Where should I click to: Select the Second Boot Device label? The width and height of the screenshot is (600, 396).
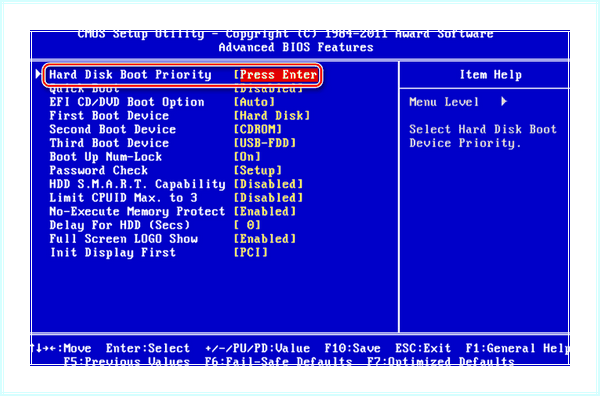(x=112, y=130)
